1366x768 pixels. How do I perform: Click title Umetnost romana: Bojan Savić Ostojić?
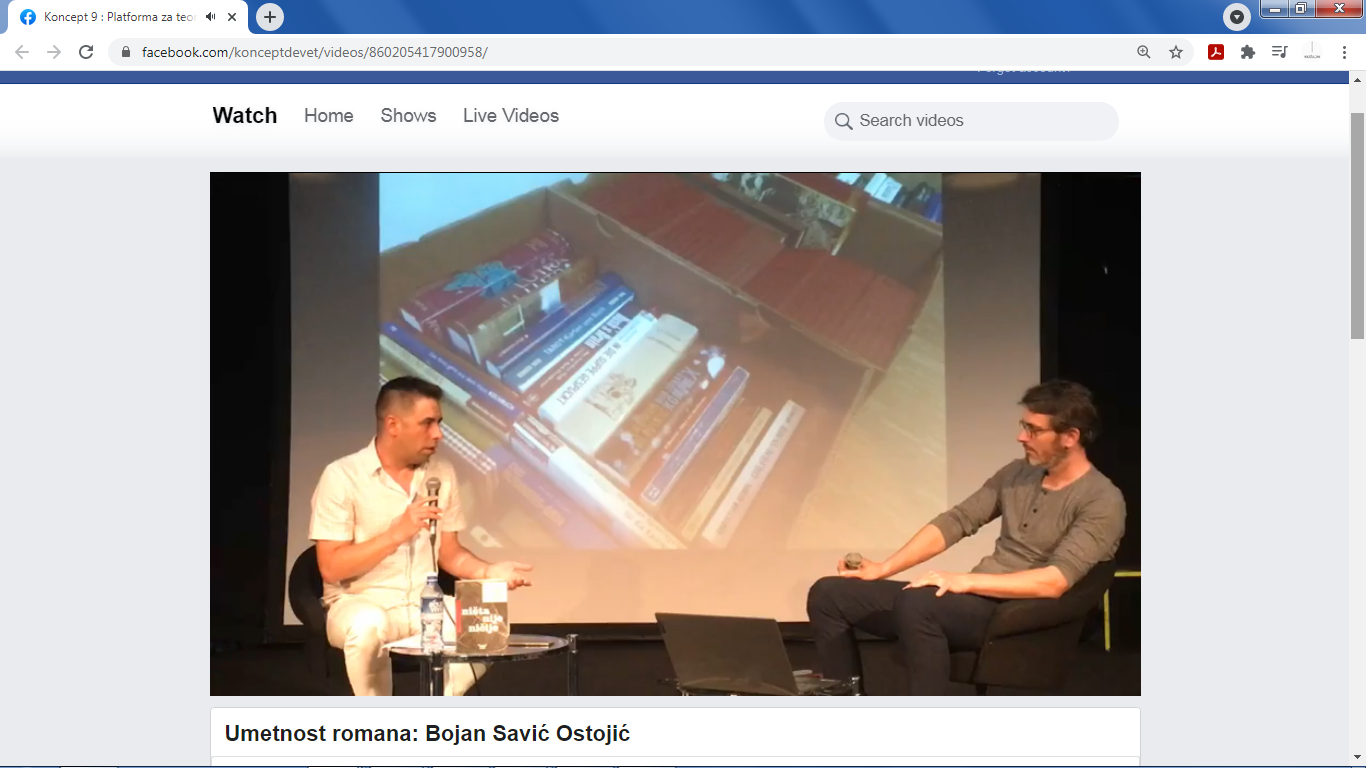pyautogui.click(x=427, y=734)
